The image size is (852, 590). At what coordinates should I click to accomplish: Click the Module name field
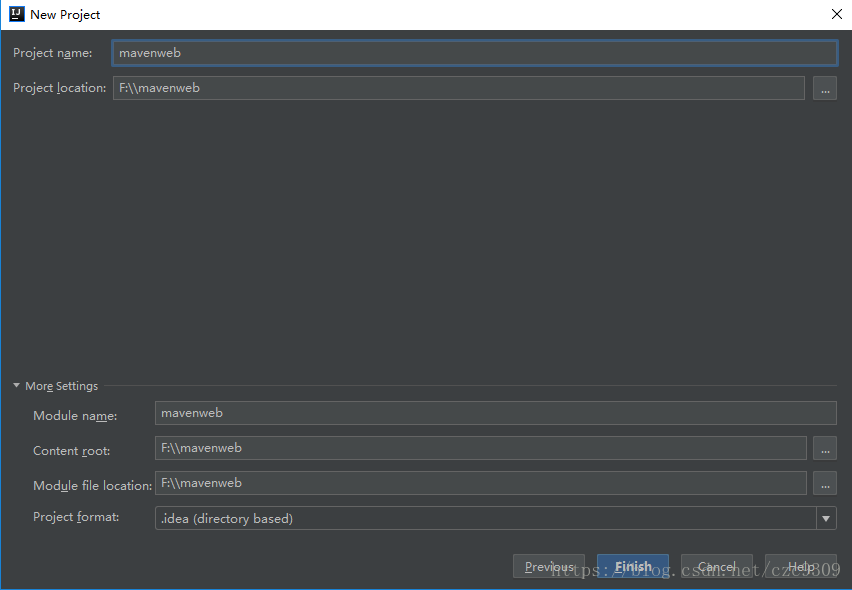coord(496,413)
